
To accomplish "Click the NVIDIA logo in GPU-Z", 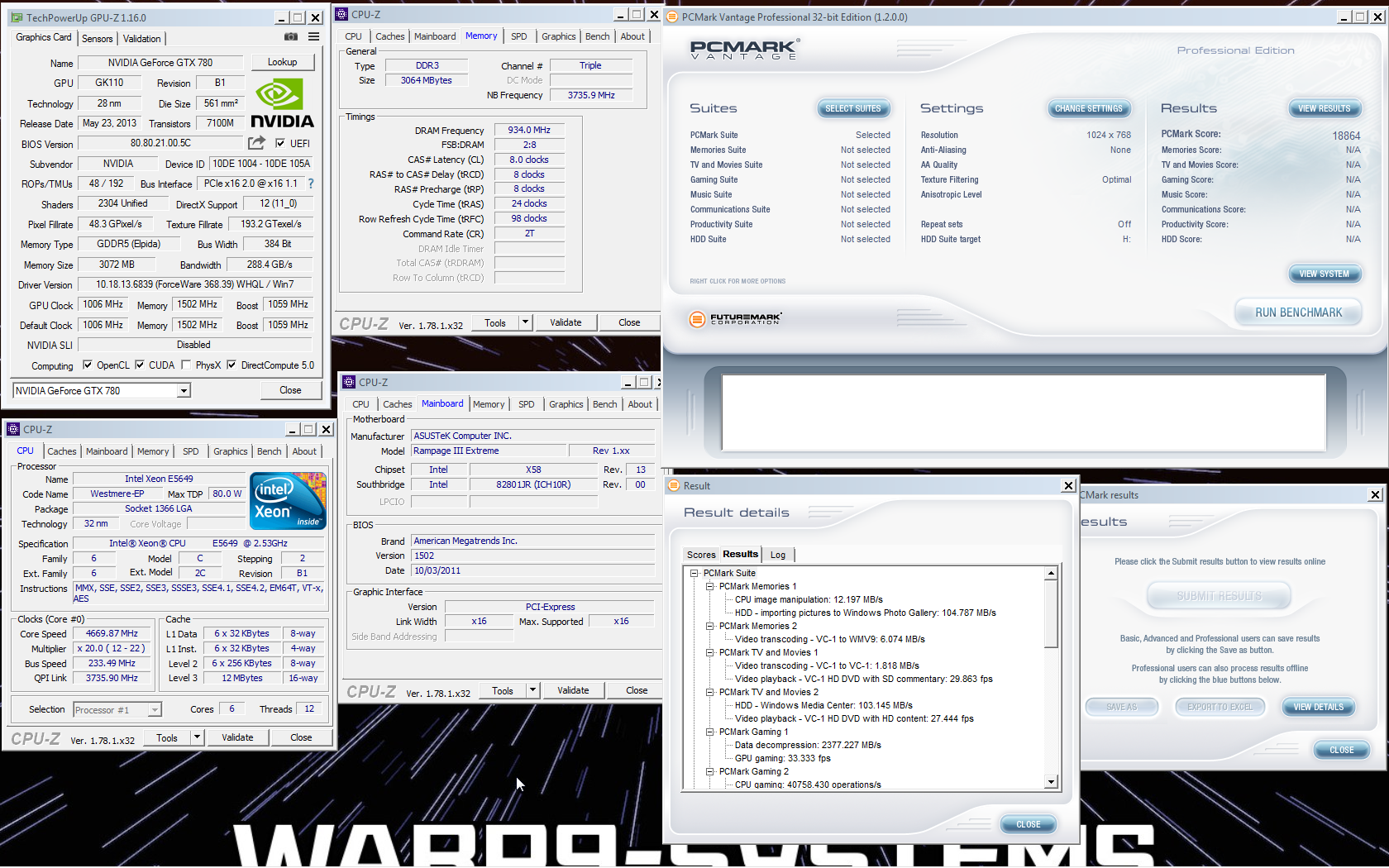I will (282, 103).
